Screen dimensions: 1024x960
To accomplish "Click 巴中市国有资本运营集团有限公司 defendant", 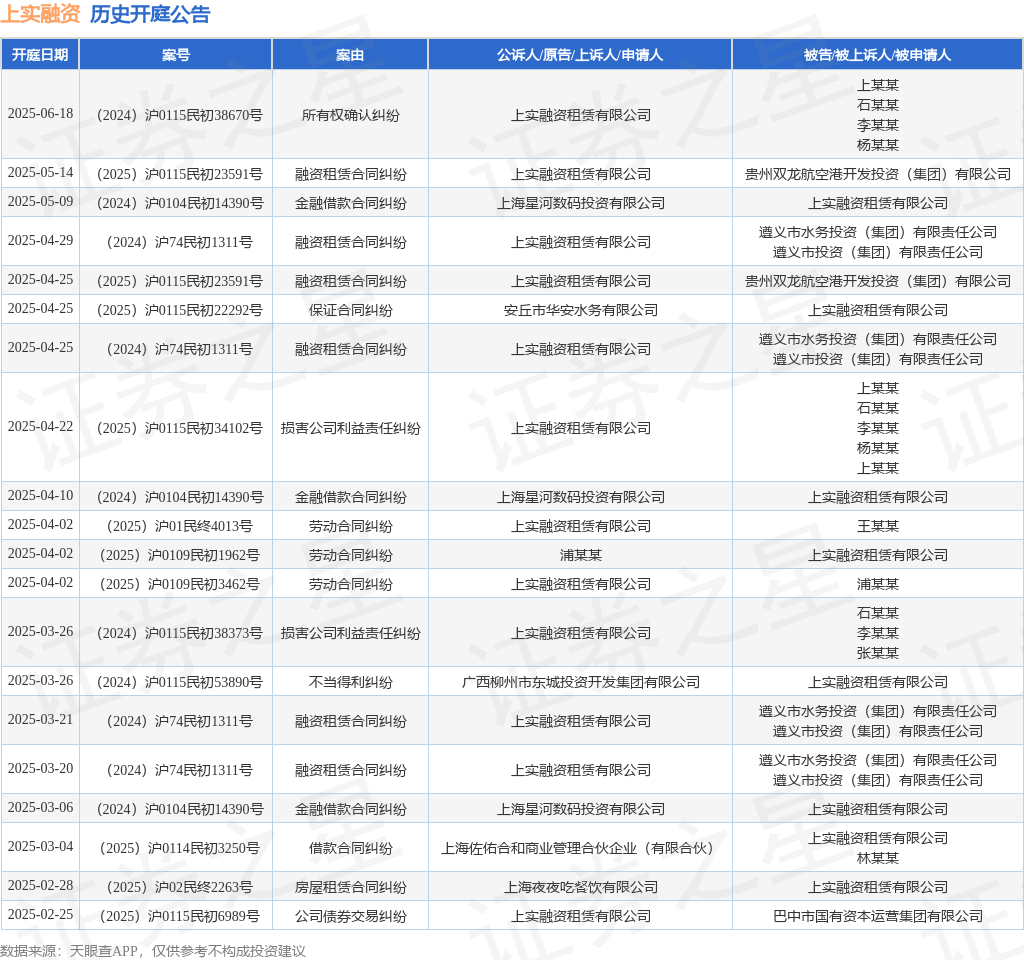I will (x=878, y=916).
